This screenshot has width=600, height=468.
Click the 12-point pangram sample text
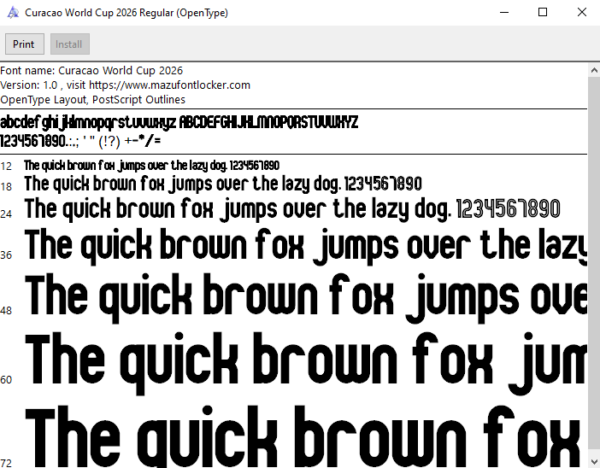[152, 166]
